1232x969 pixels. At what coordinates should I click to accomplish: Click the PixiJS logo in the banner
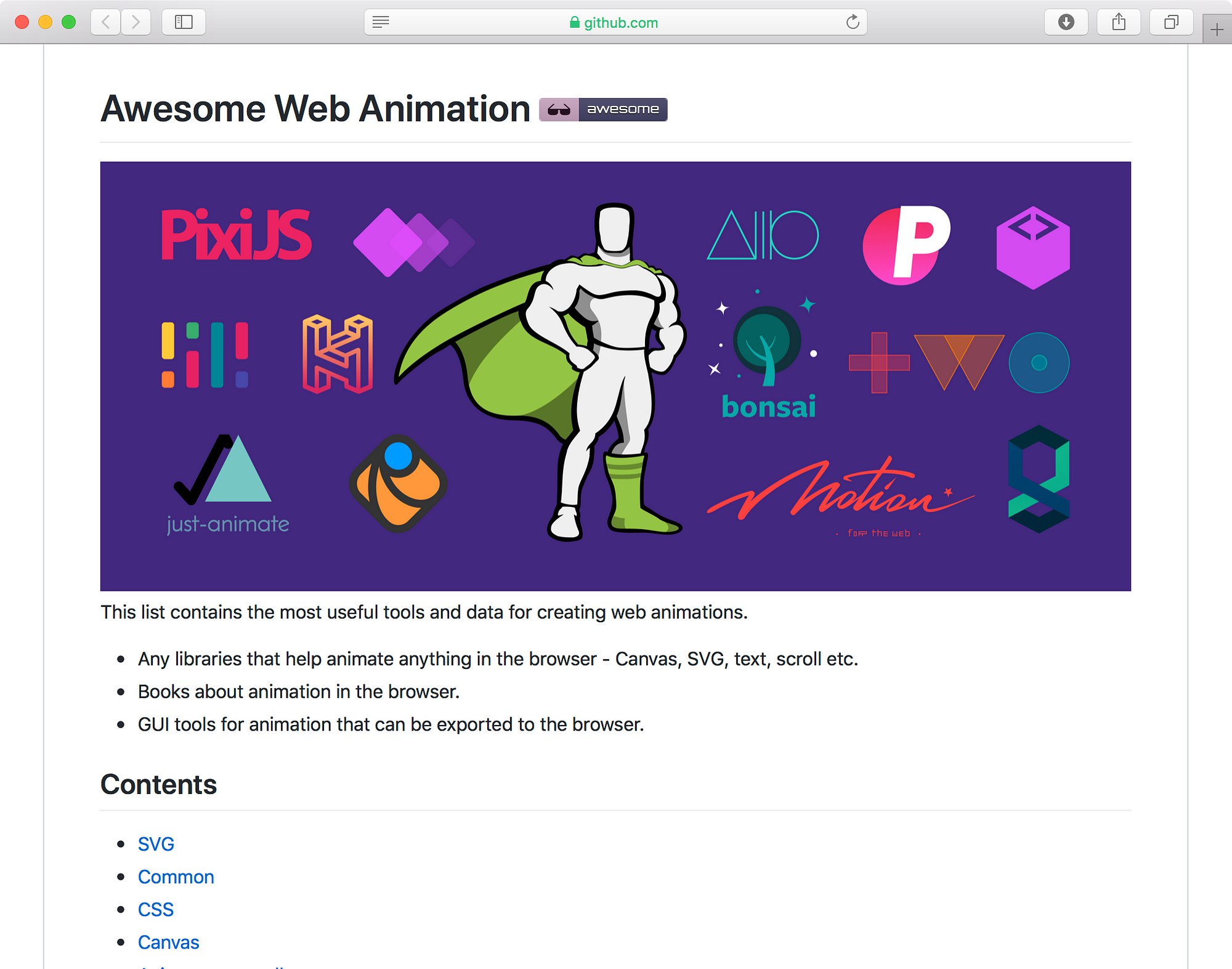pos(237,235)
